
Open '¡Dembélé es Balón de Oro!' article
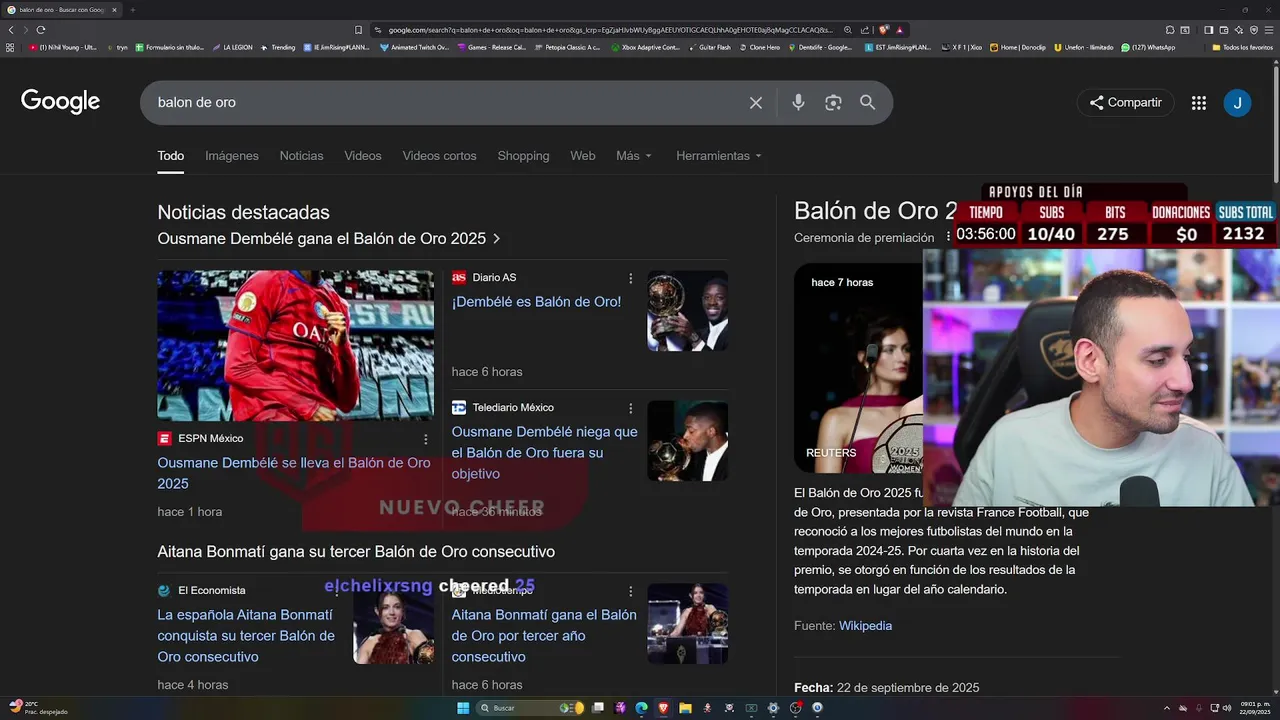coord(536,302)
